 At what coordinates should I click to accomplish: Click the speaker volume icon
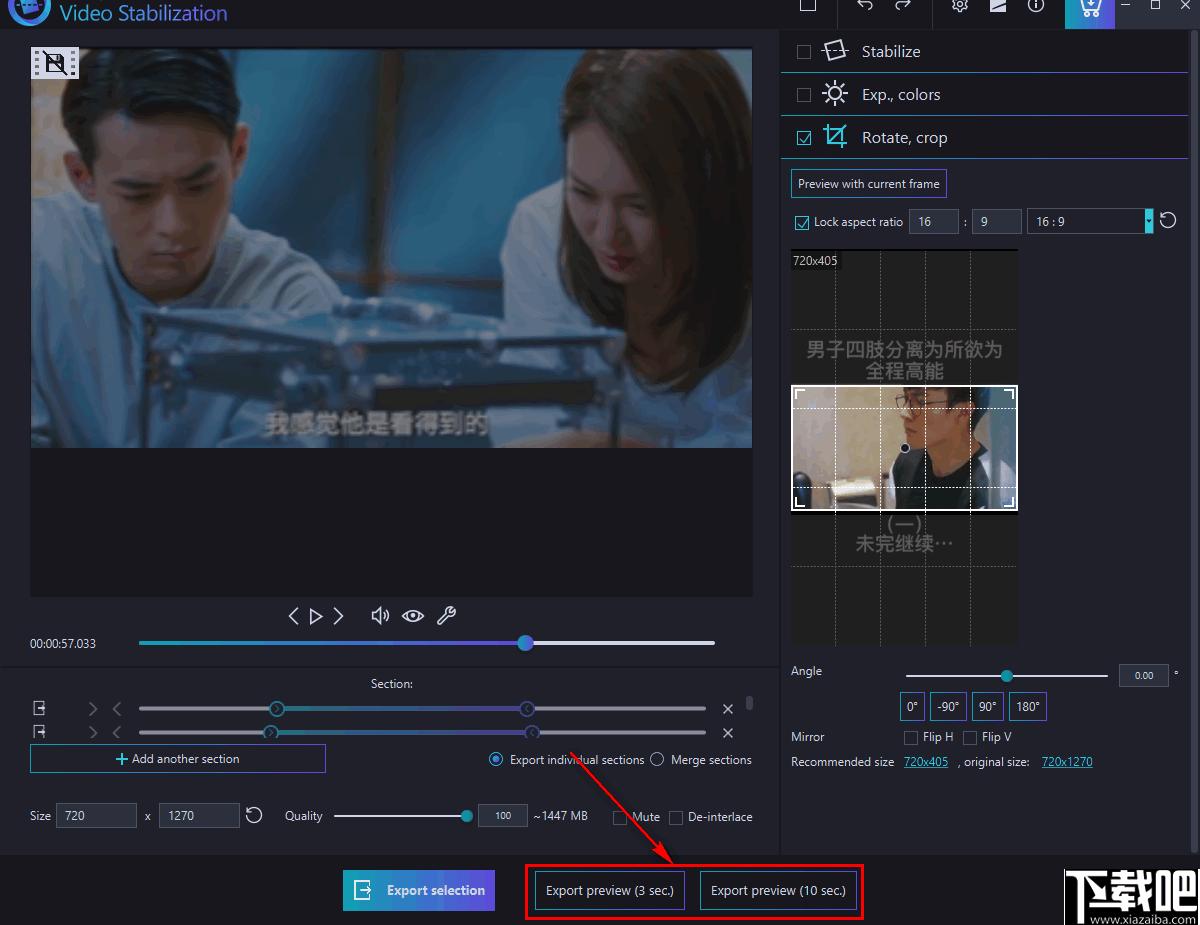point(380,616)
